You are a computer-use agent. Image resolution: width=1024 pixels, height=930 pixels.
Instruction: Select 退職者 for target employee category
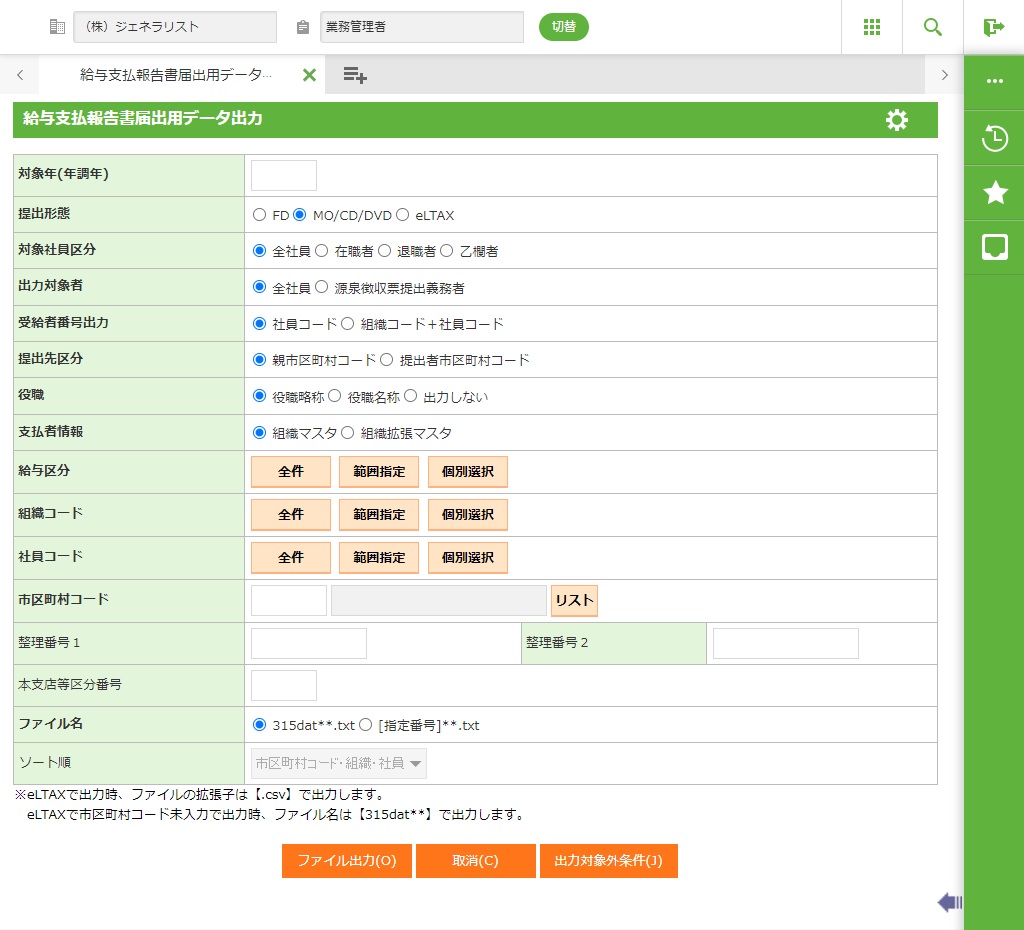pos(385,251)
